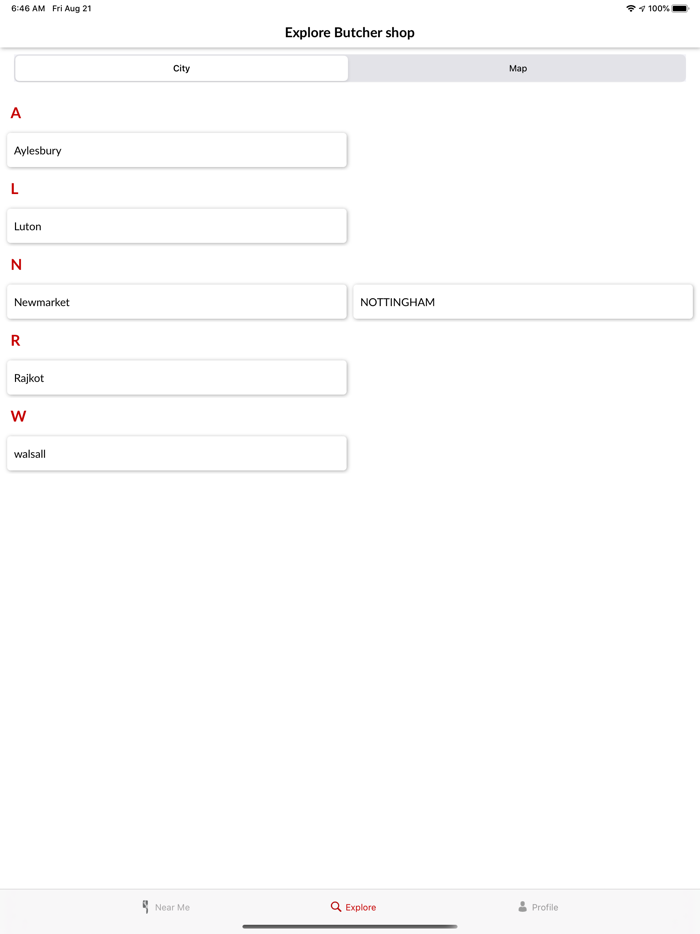Pick Rajkot from the cities
This screenshot has height=934, width=700.
(177, 378)
